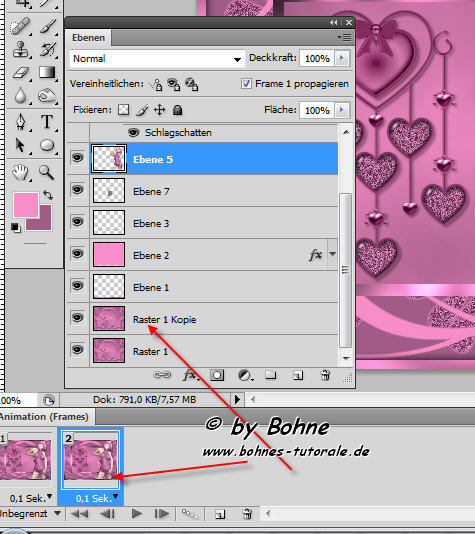Select the Zoom magnifier tool
This screenshot has height=534, width=475.
tap(46, 172)
